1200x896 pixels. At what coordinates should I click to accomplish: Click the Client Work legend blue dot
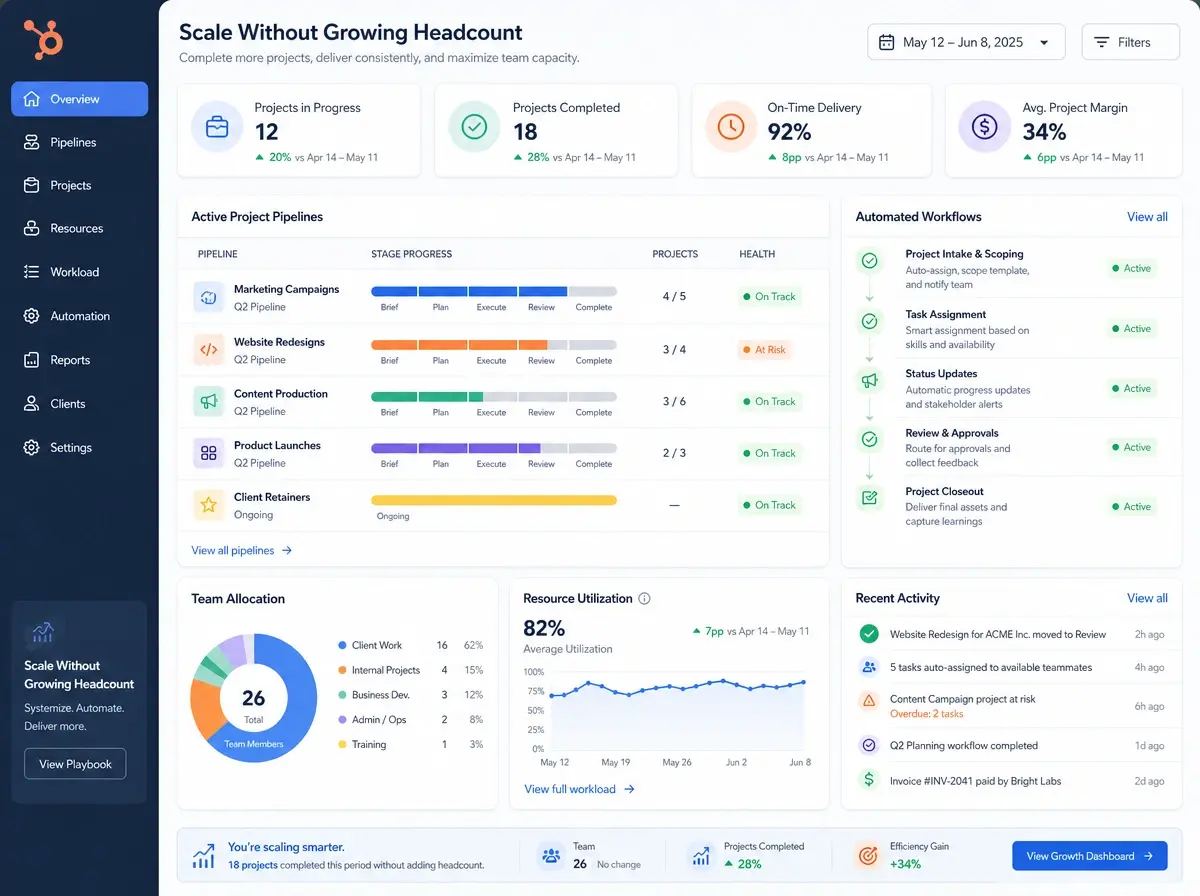342,645
